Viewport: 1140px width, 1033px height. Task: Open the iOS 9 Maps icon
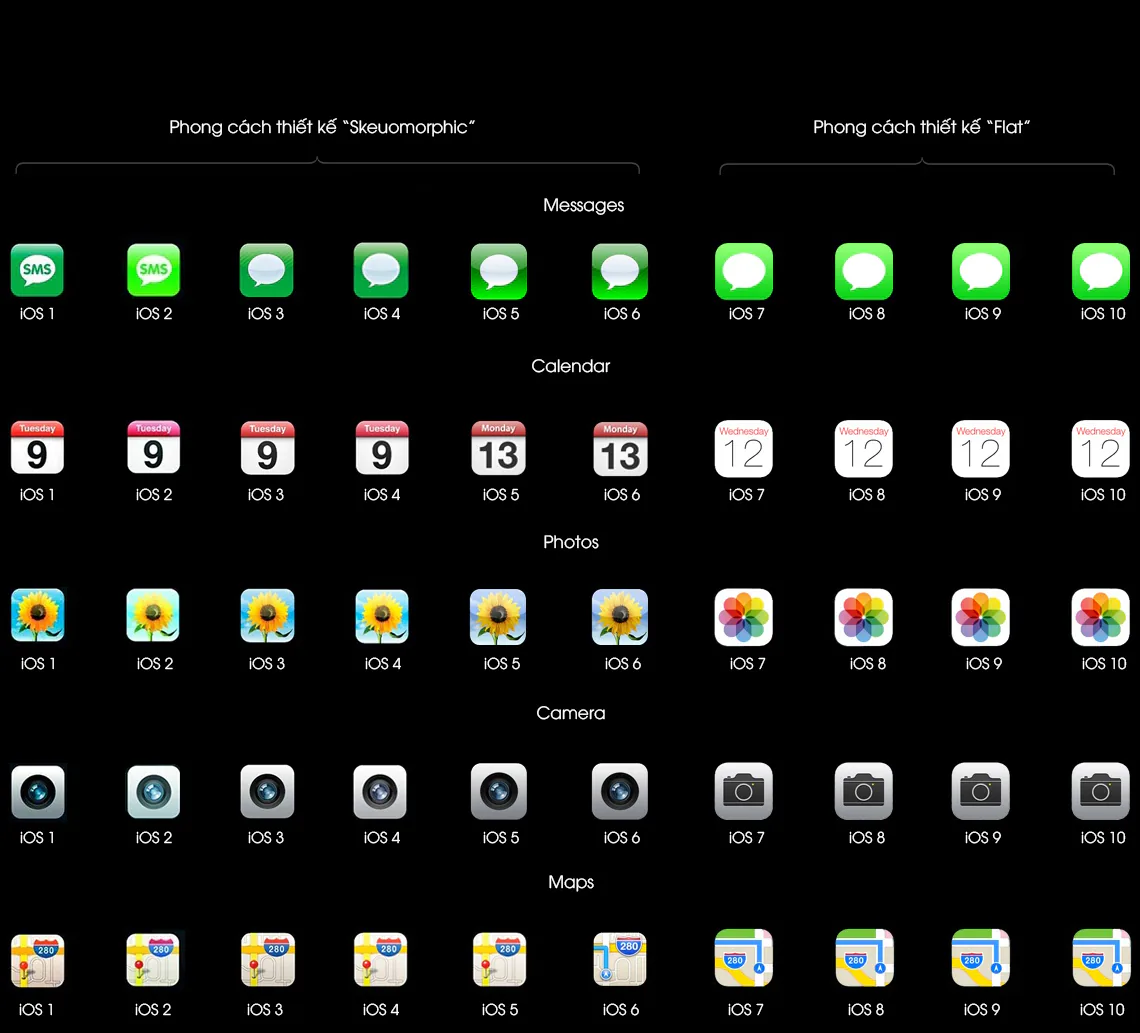coord(981,957)
